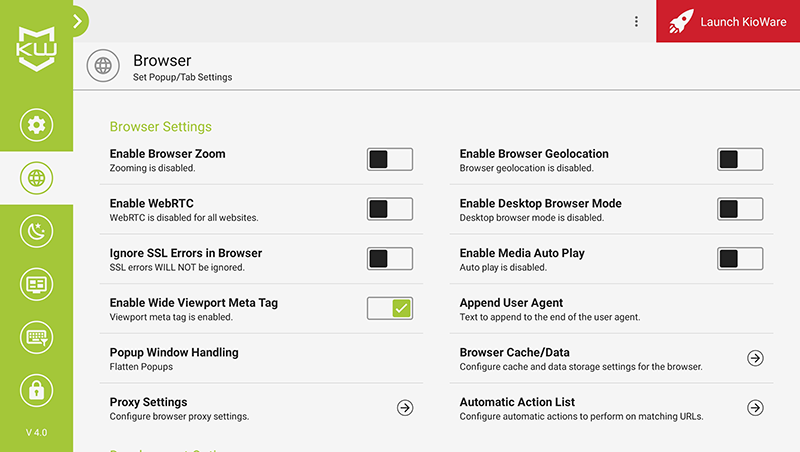Open Proxy Settings arrow
The image size is (800, 452).
pyautogui.click(x=405, y=408)
